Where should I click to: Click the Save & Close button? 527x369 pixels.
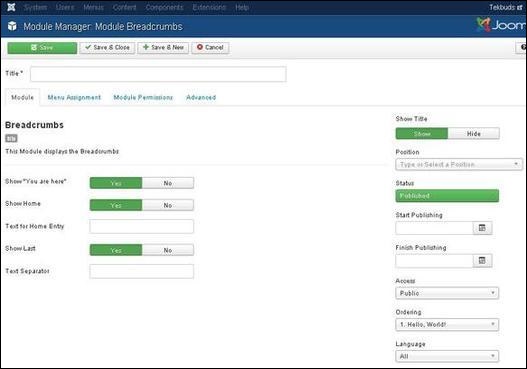click(107, 48)
